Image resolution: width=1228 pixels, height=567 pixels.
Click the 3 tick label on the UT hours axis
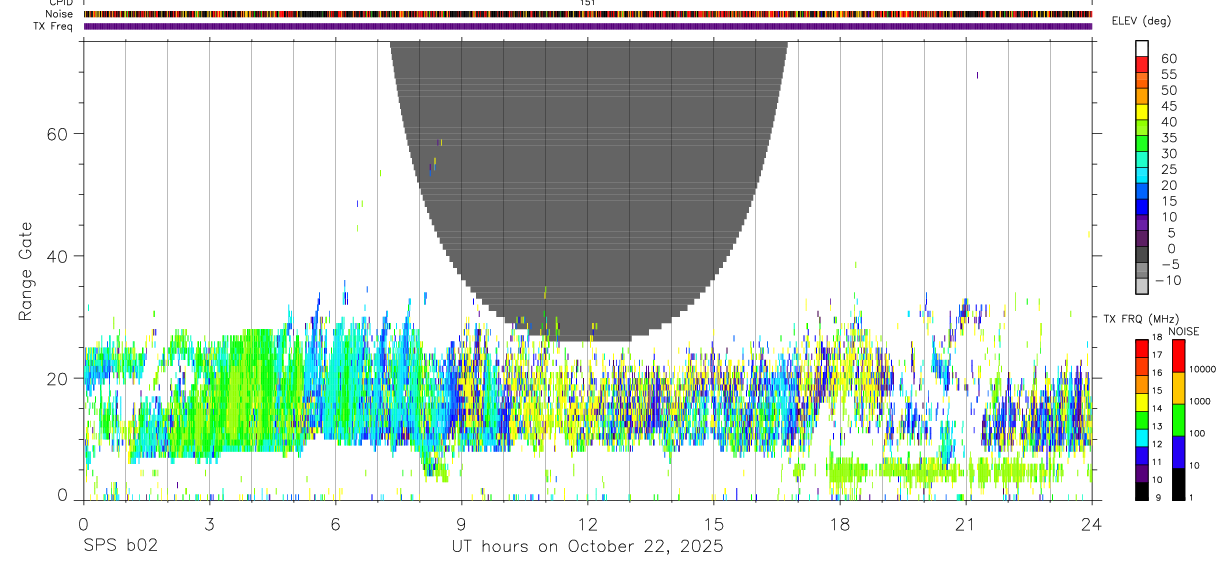tap(209, 523)
